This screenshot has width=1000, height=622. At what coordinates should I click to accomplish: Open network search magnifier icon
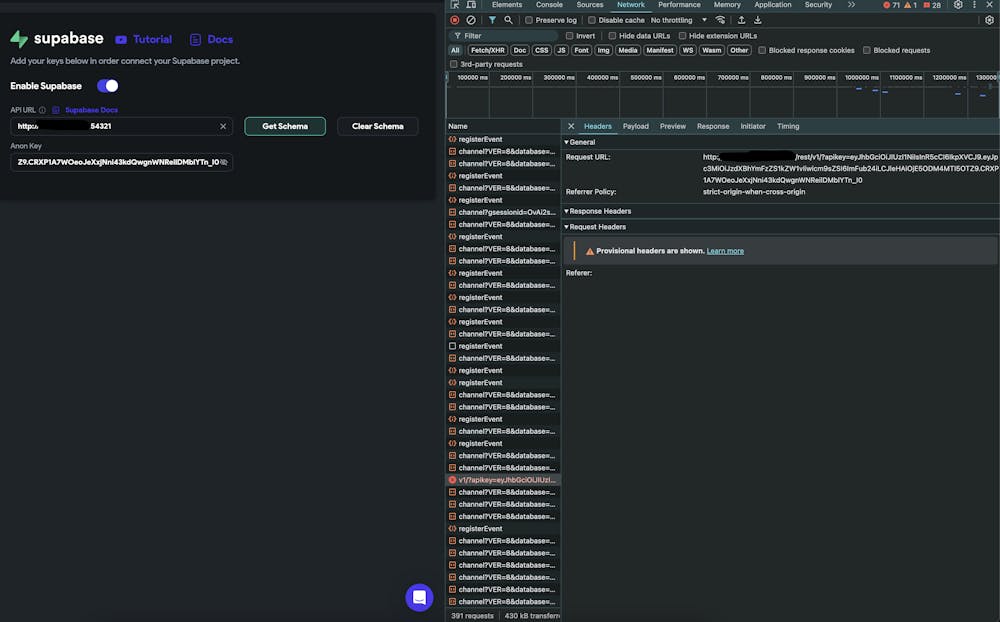coord(508,20)
